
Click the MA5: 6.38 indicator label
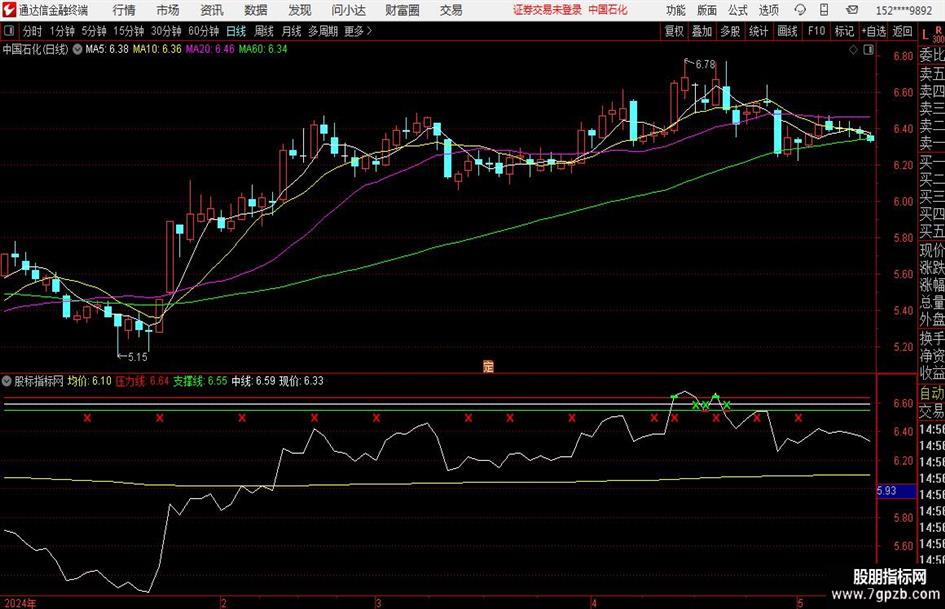point(107,49)
